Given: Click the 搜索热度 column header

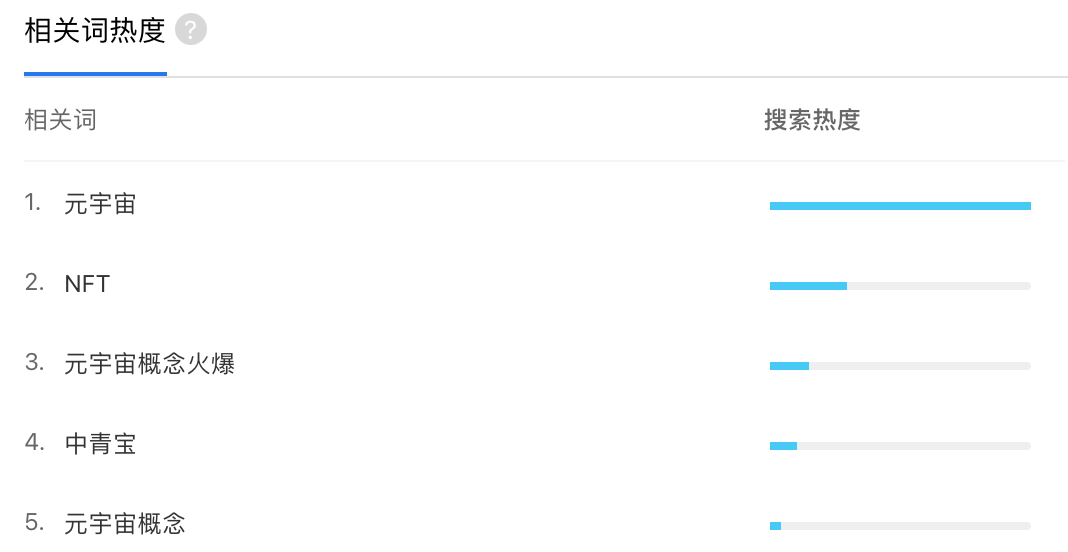Looking at the screenshot, I should [x=812, y=121].
